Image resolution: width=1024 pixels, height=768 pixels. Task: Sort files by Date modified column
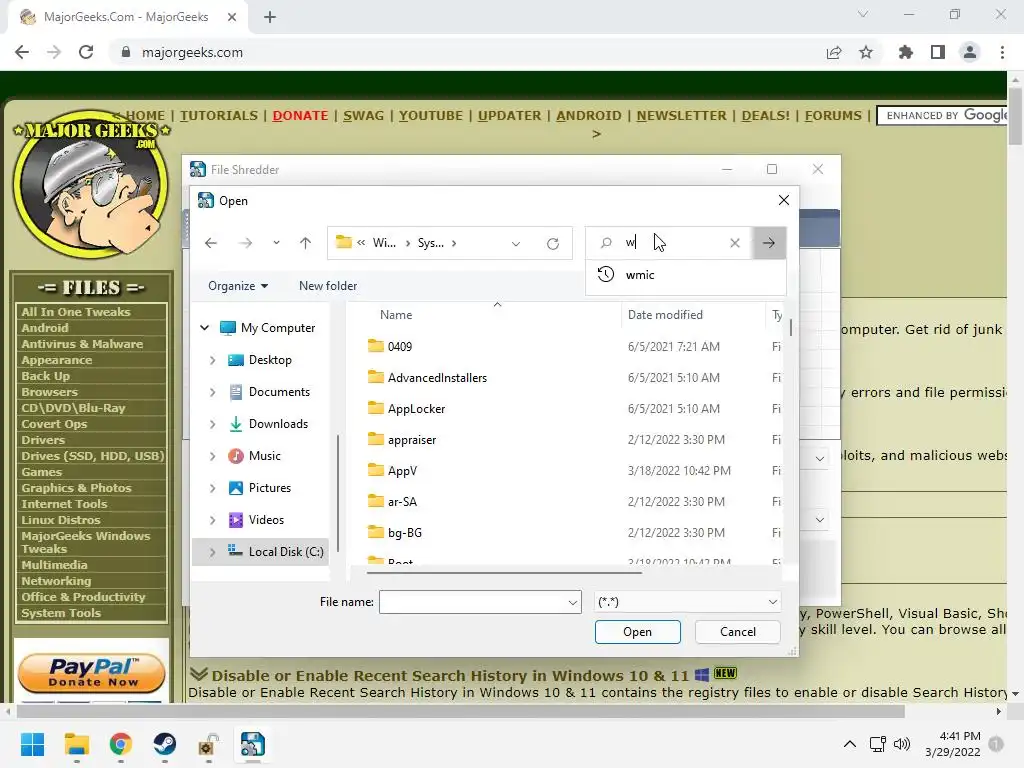pyautogui.click(x=665, y=315)
